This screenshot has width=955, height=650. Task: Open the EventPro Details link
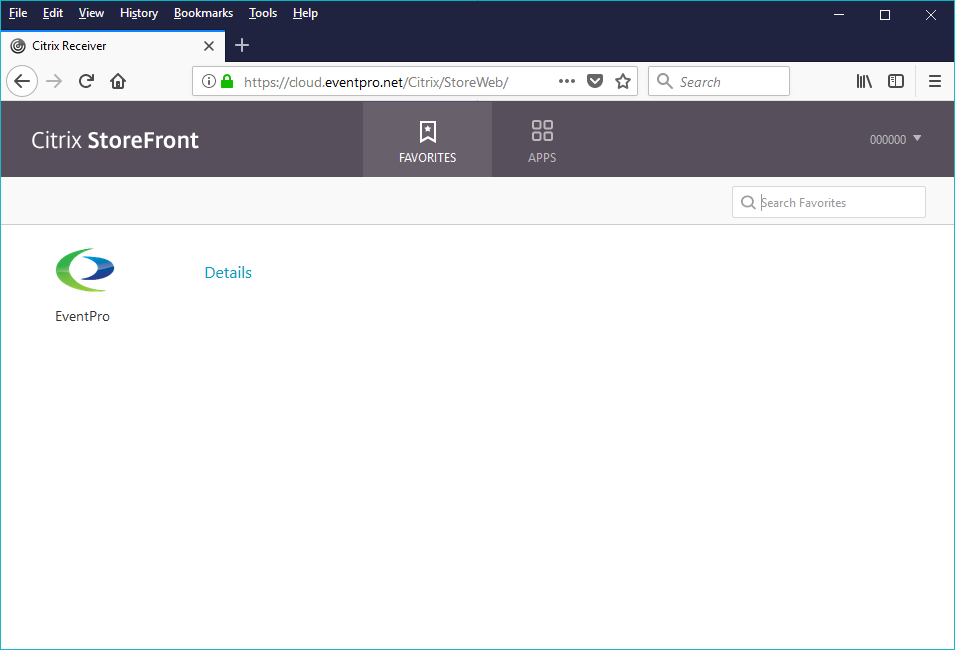click(228, 272)
